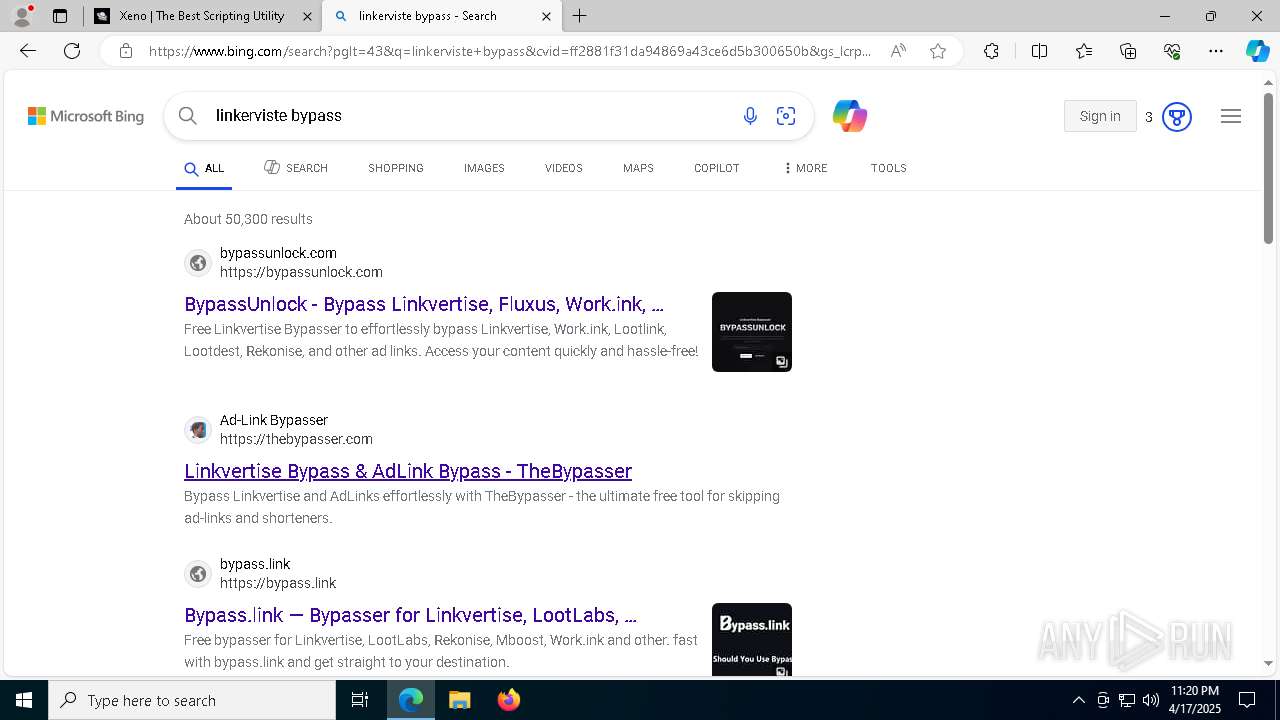Open the Extensions puzzle icon
Viewport: 1280px width, 720px height.
point(991,51)
